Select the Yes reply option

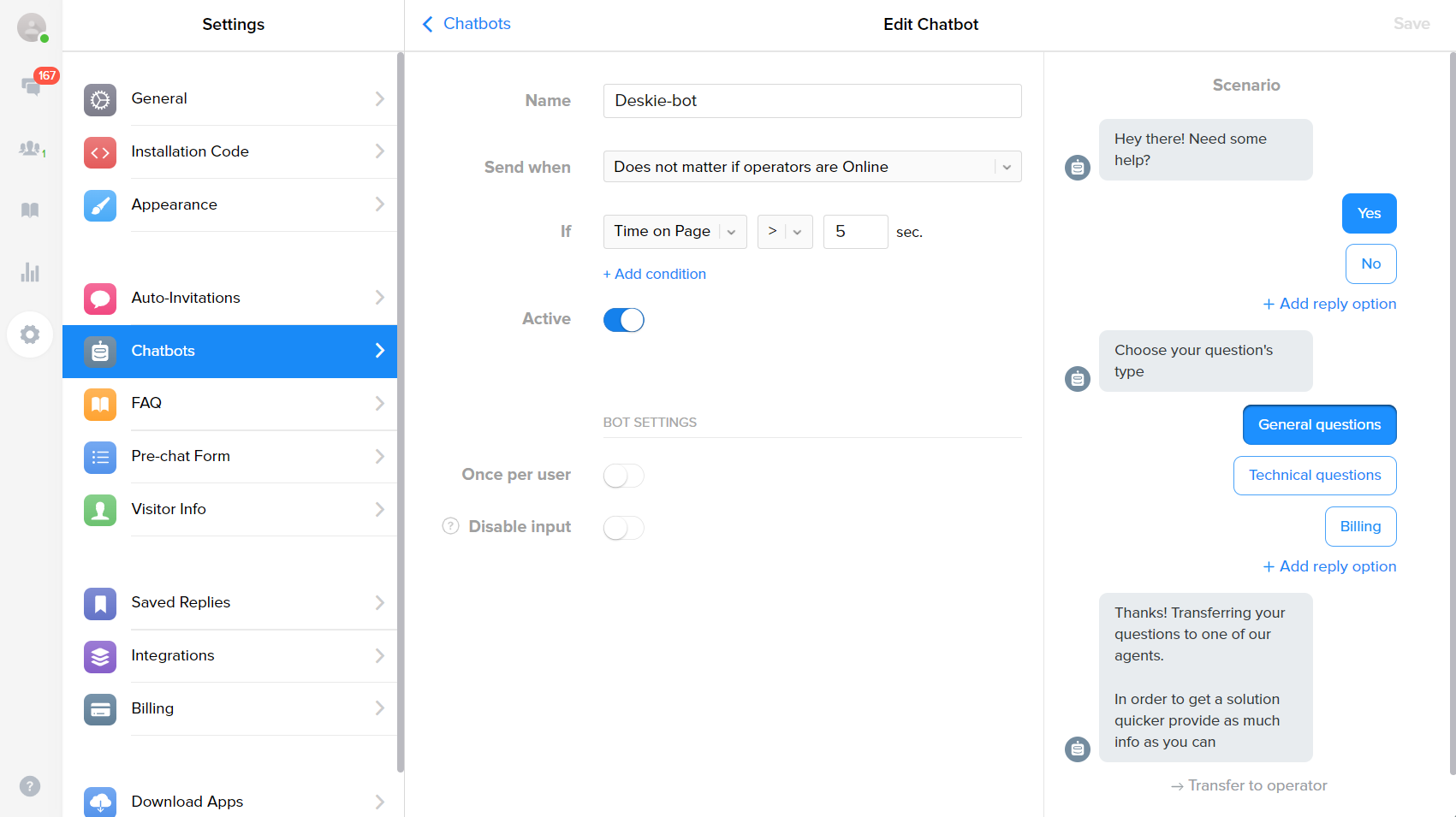[1370, 214]
